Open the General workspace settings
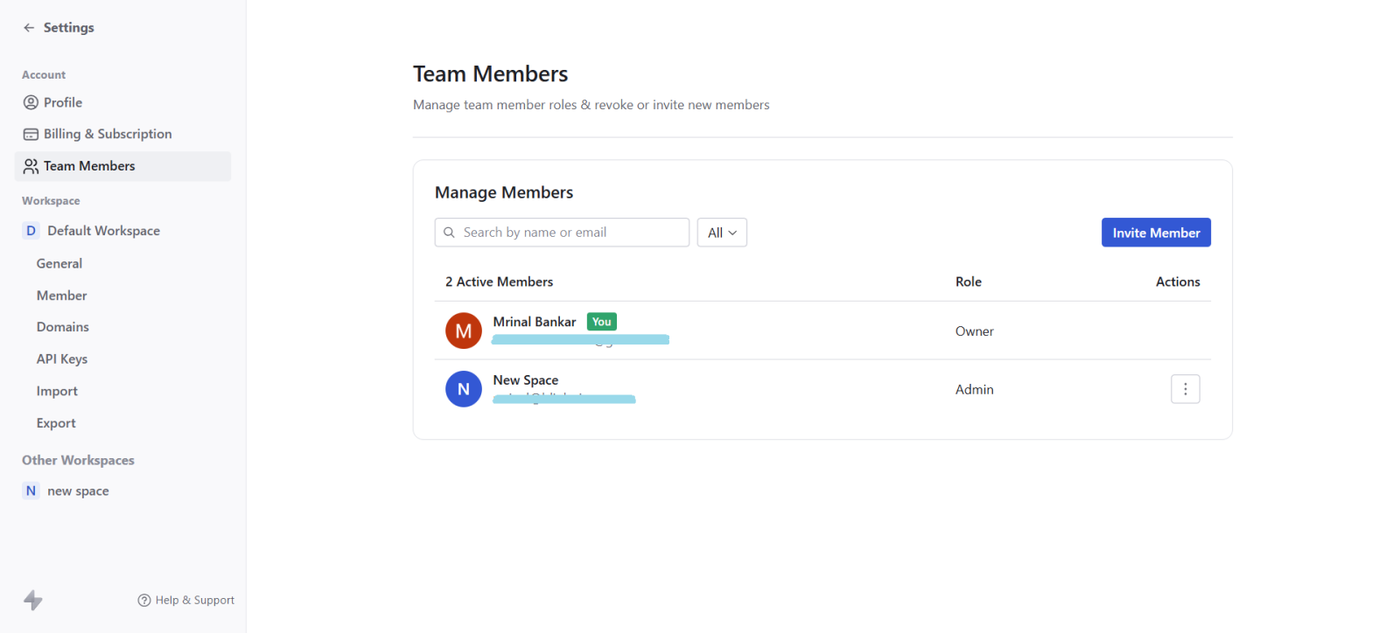 59,264
